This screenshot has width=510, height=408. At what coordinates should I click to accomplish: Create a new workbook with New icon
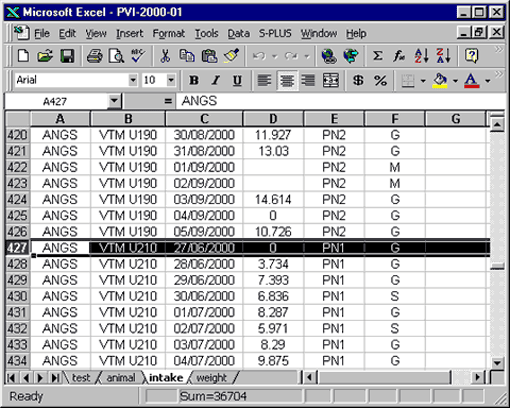point(23,56)
